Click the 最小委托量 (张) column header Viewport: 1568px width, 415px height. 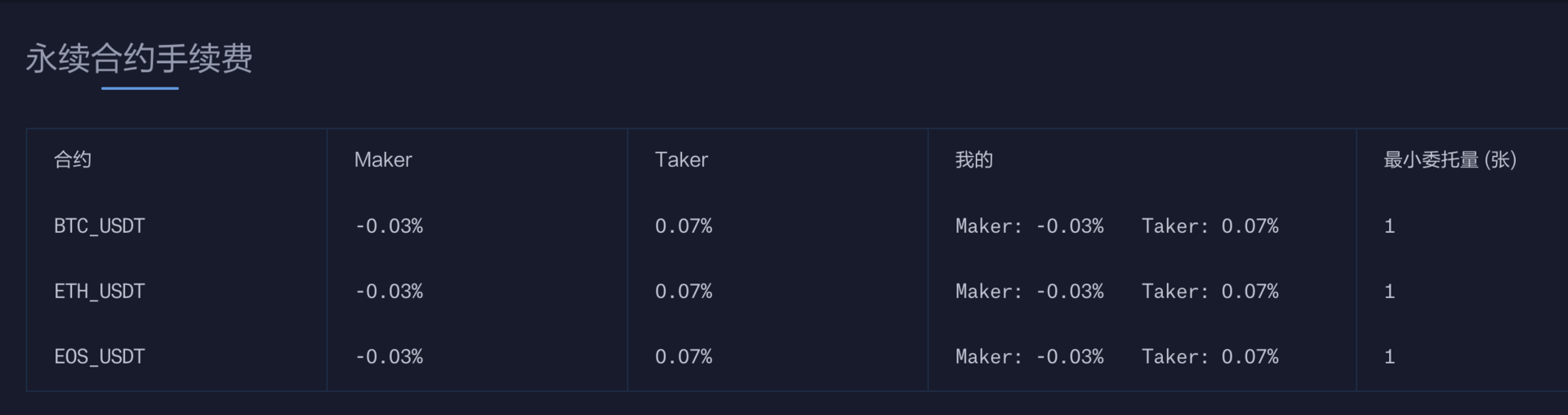click(x=1450, y=159)
